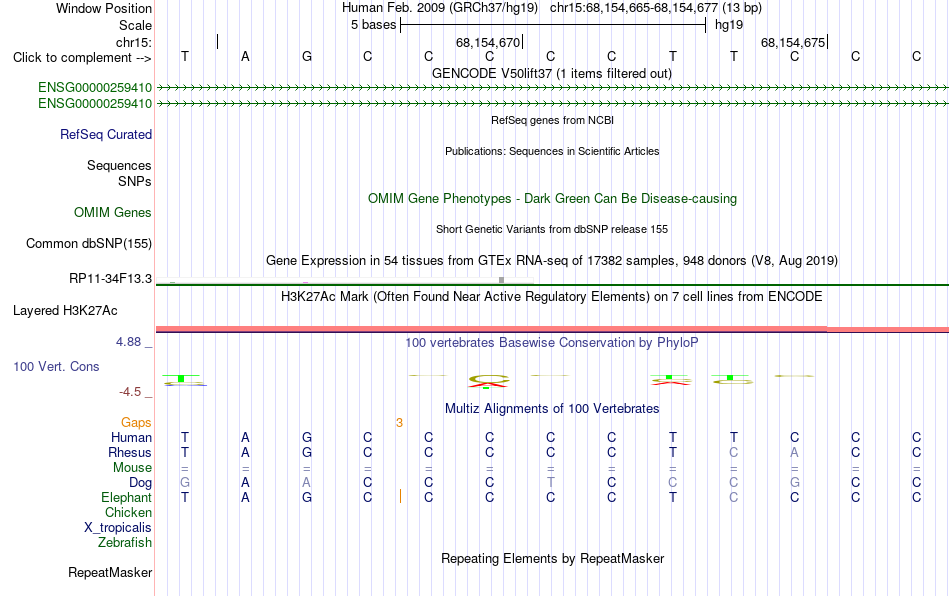Click Multiz Alignments of 100 Vertebrates title

tap(552, 409)
